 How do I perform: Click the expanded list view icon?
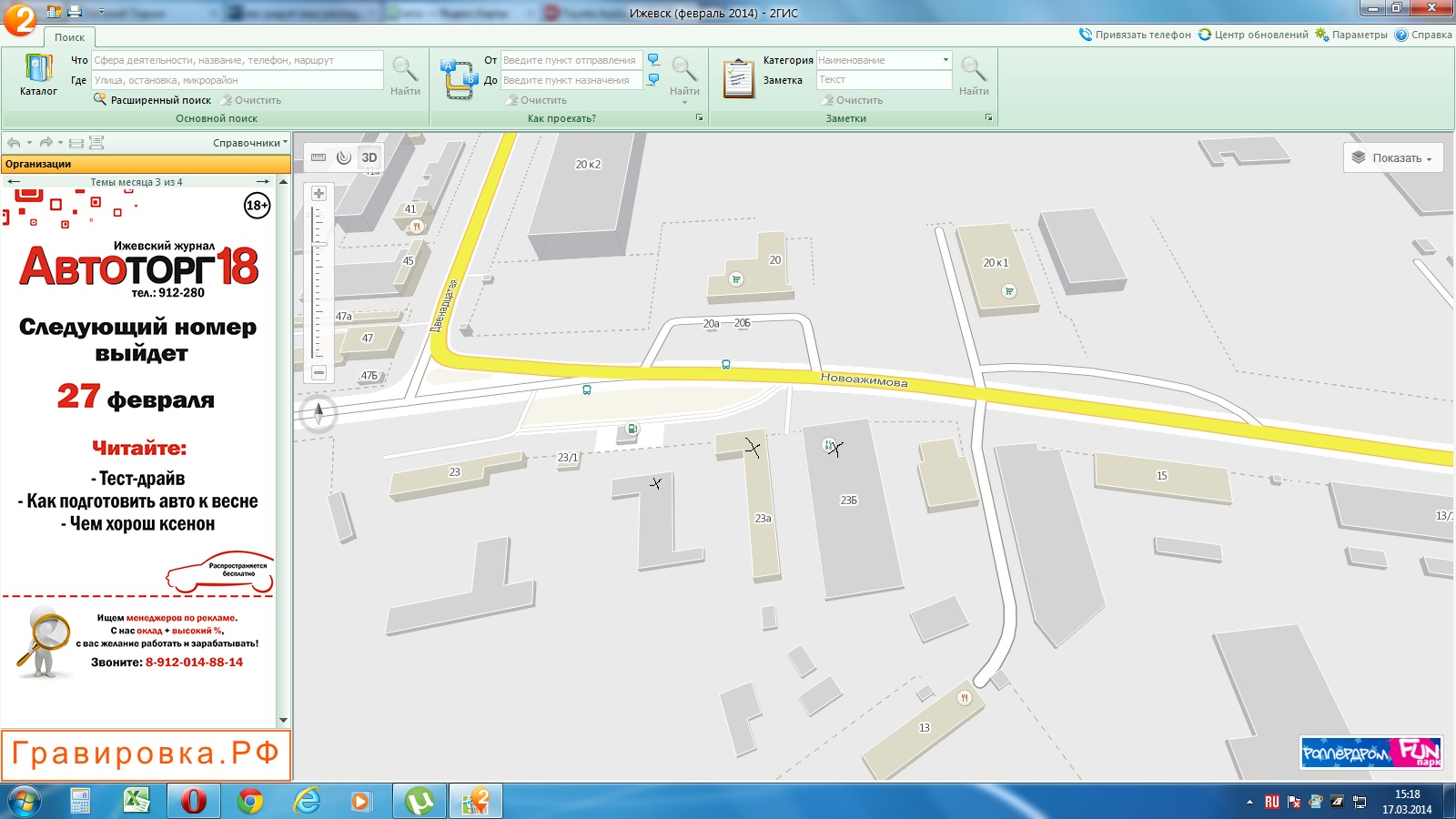pyautogui.click(x=96, y=143)
